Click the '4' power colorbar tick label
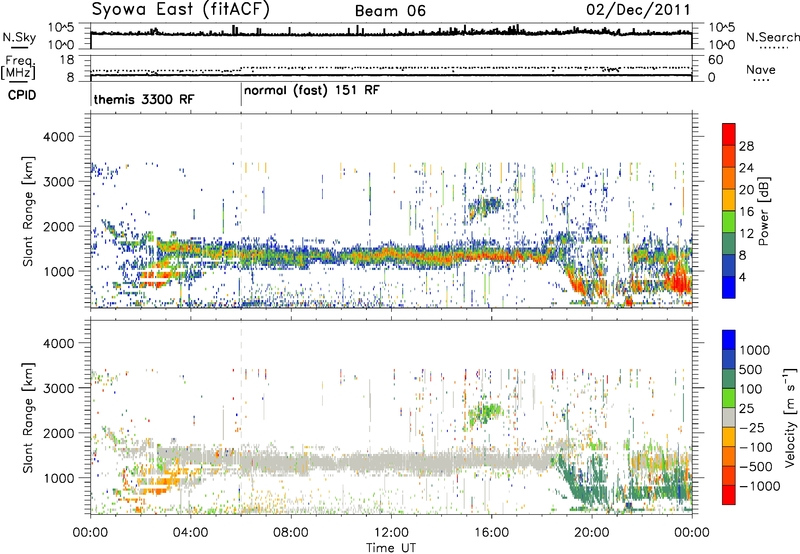This screenshot has width=800, height=554. coord(742,277)
